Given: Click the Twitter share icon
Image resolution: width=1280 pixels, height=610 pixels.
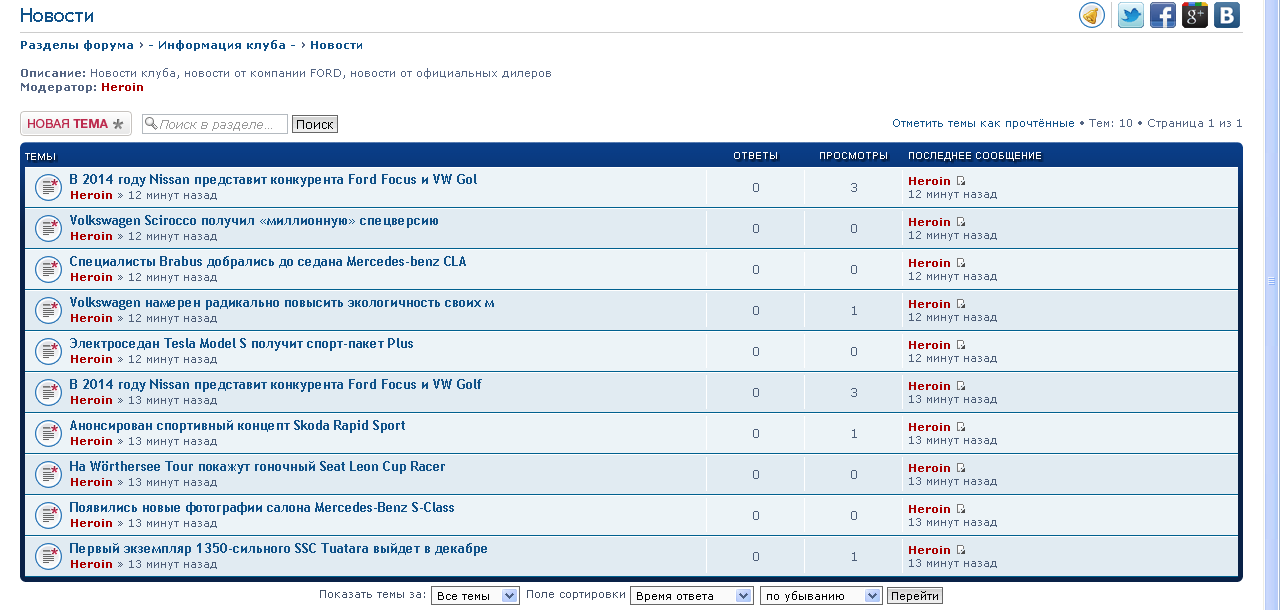Looking at the screenshot, I should 1130,15.
